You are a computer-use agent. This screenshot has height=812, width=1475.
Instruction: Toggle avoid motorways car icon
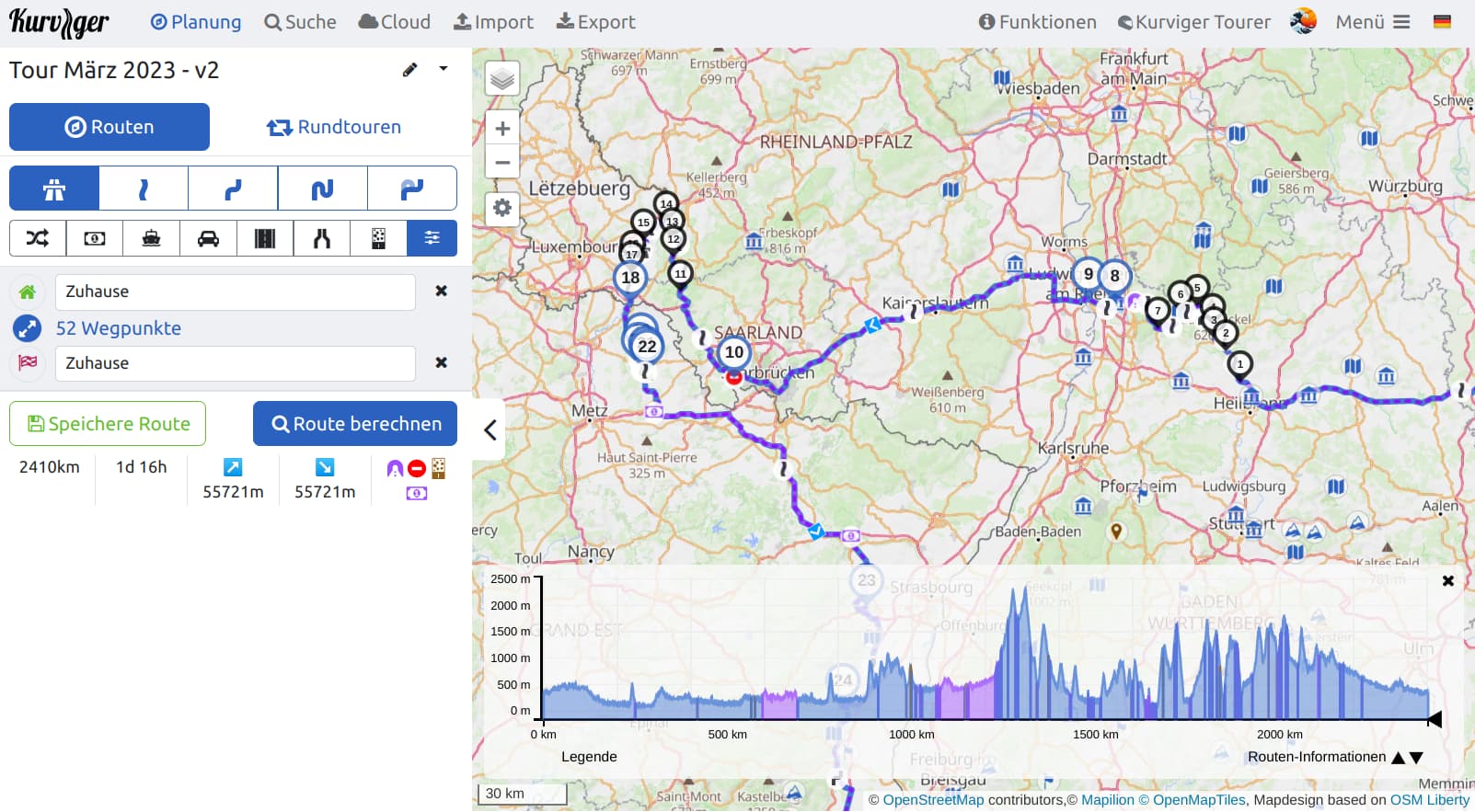pyautogui.click(x=209, y=238)
